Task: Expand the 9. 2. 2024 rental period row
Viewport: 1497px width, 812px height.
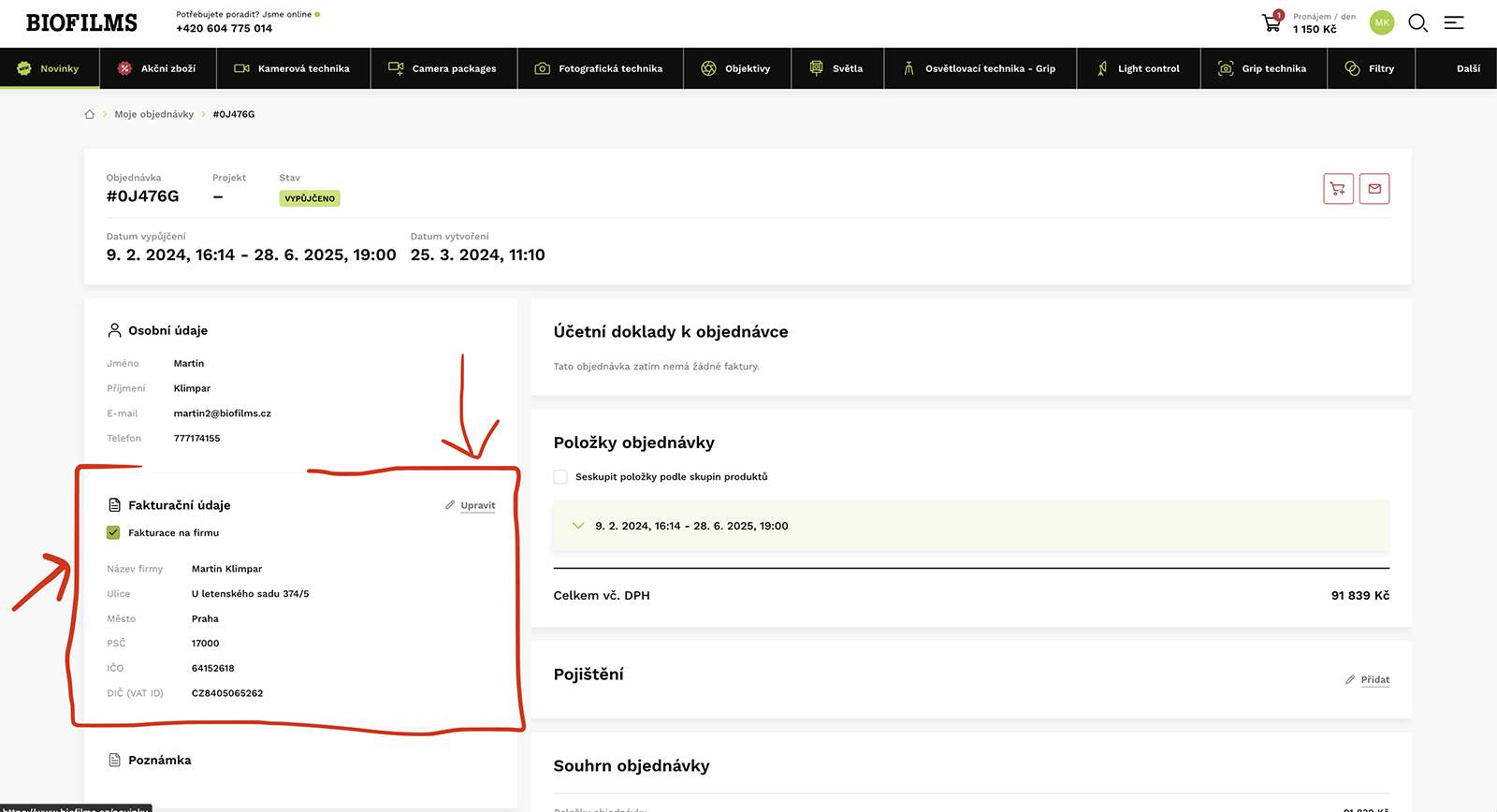Action: coord(971,526)
